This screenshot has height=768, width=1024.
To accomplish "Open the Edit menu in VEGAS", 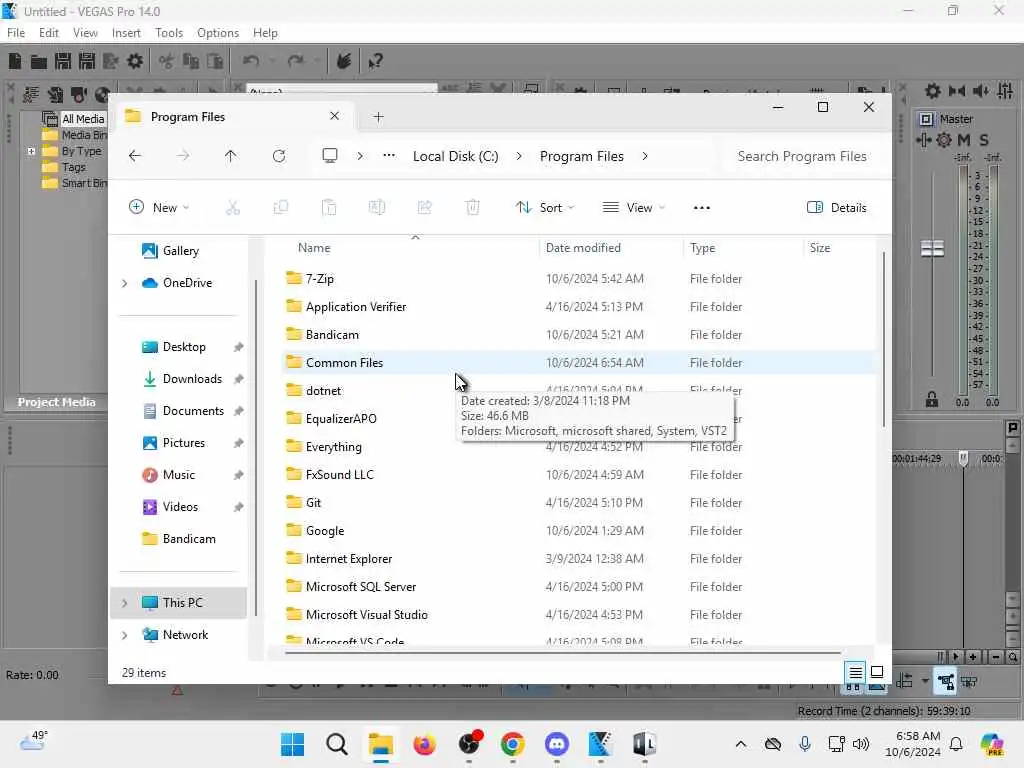I will [x=48, y=33].
